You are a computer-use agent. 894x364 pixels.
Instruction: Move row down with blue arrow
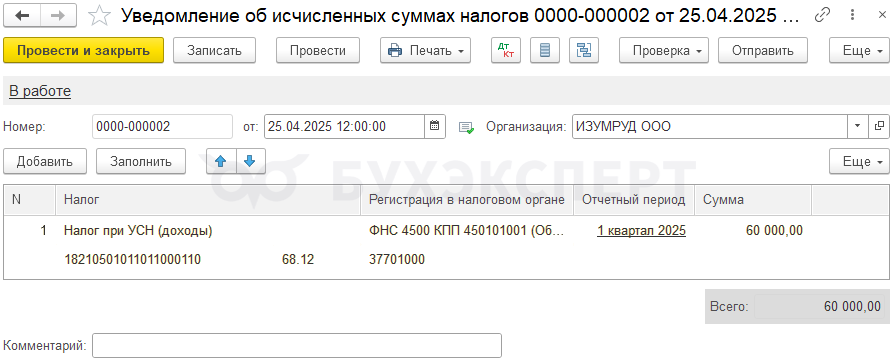point(250,161)
